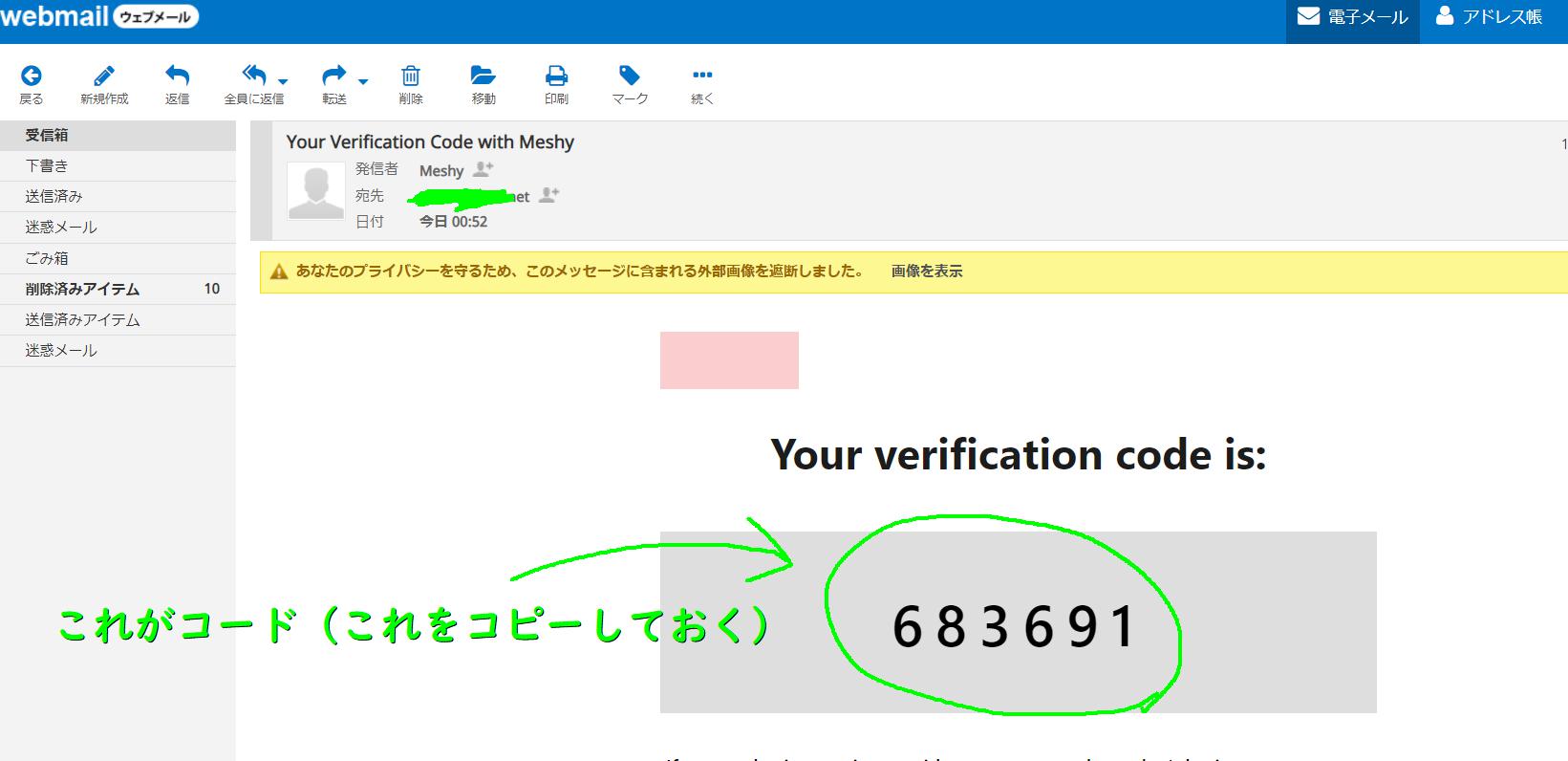The height and width of the screenshot is (761, 1568).
Task: Open the アドレス帳 tab
Action: pos(1491,17)
